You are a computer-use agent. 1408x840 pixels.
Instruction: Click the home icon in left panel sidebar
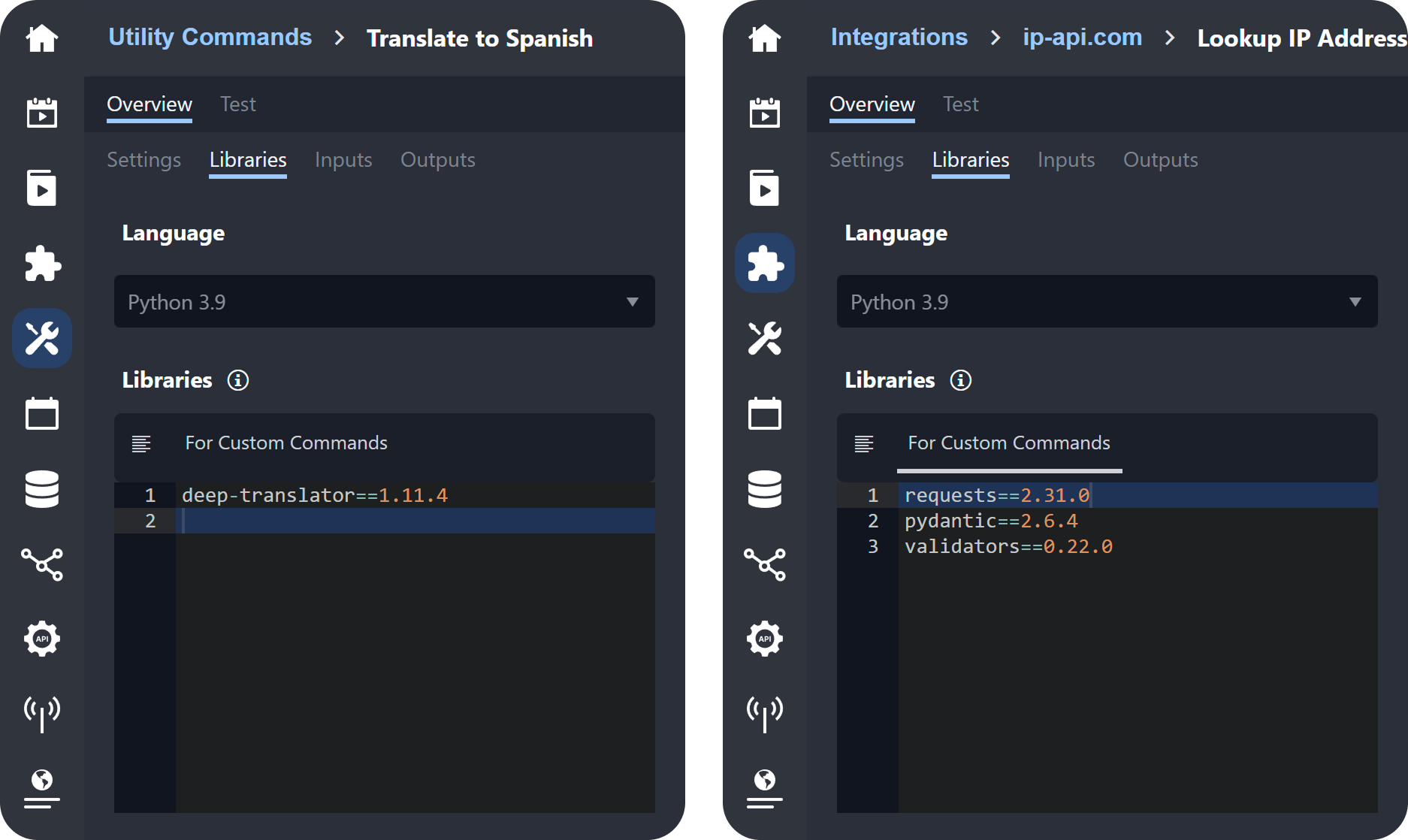click(42, 38)
